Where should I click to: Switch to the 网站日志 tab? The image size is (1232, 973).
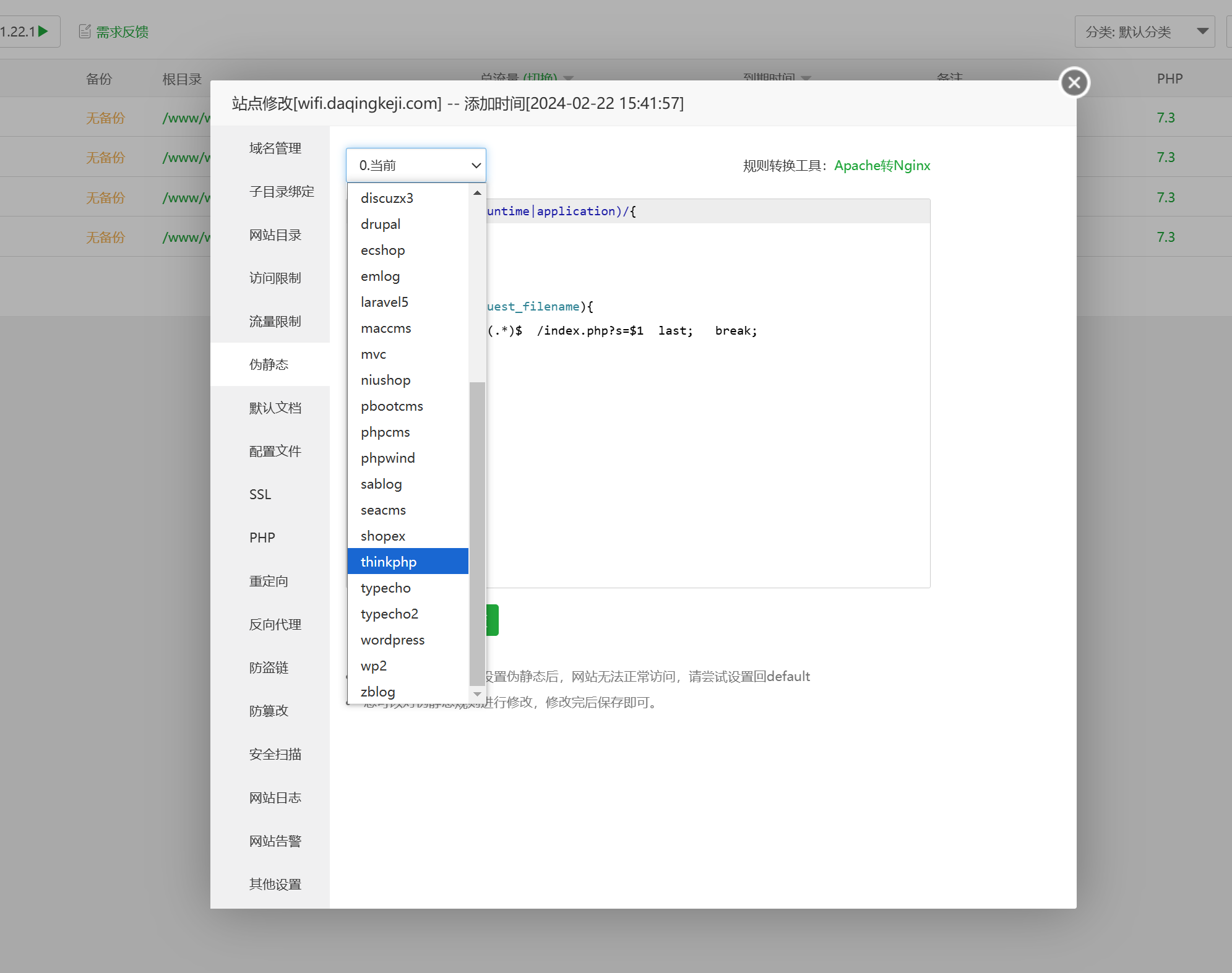(x=275, y=797)
